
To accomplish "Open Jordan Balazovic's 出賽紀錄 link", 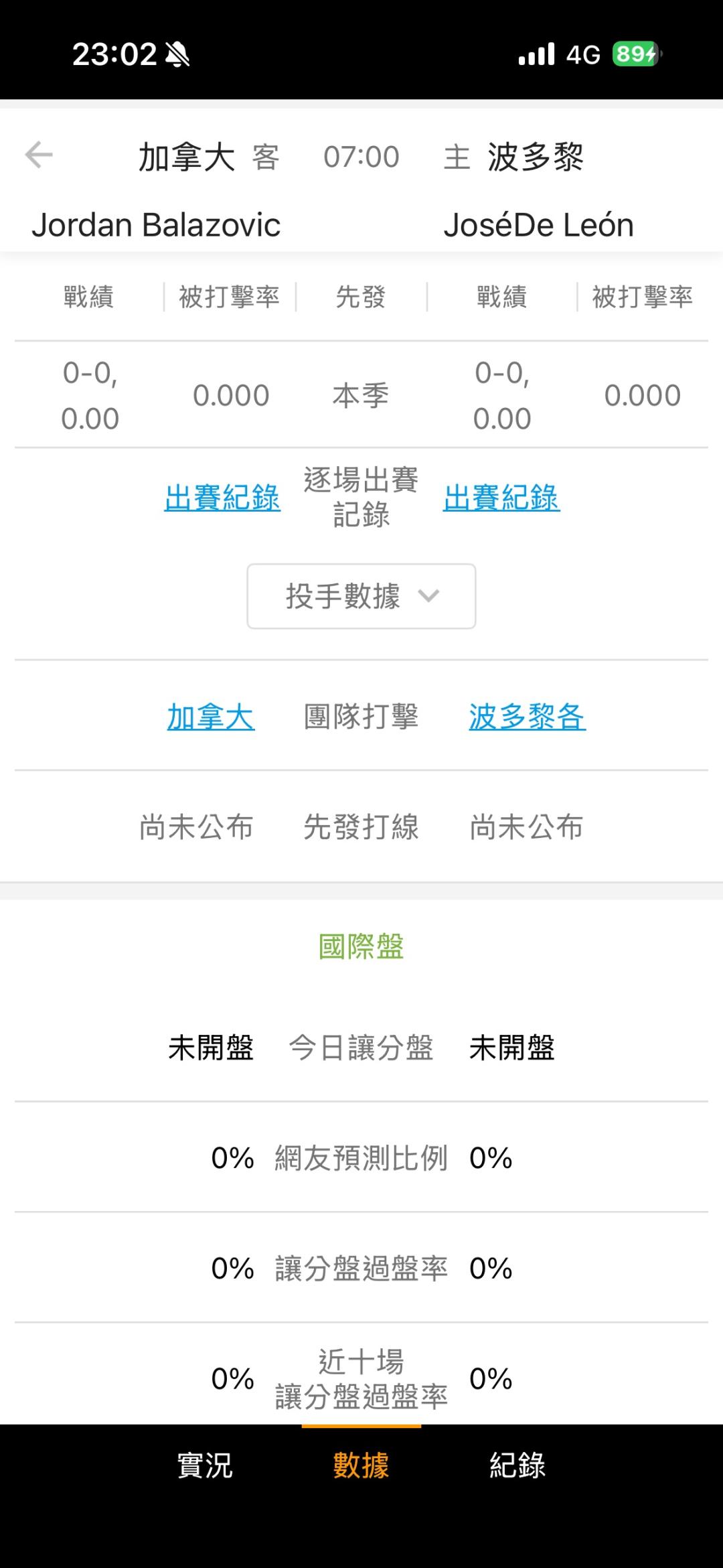I will pyautogui.click(x=222, y=498).
